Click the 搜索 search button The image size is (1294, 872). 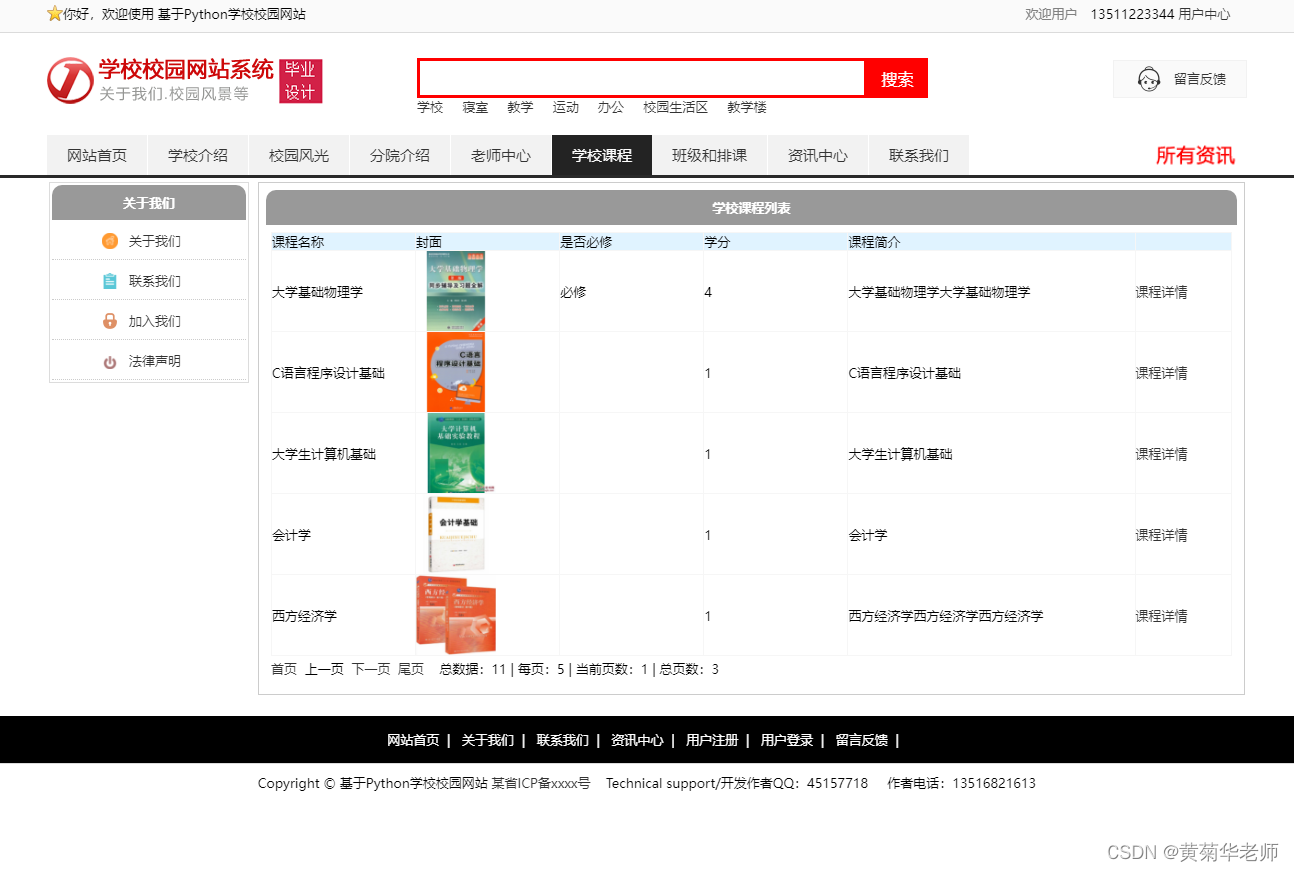click(895, 78)
